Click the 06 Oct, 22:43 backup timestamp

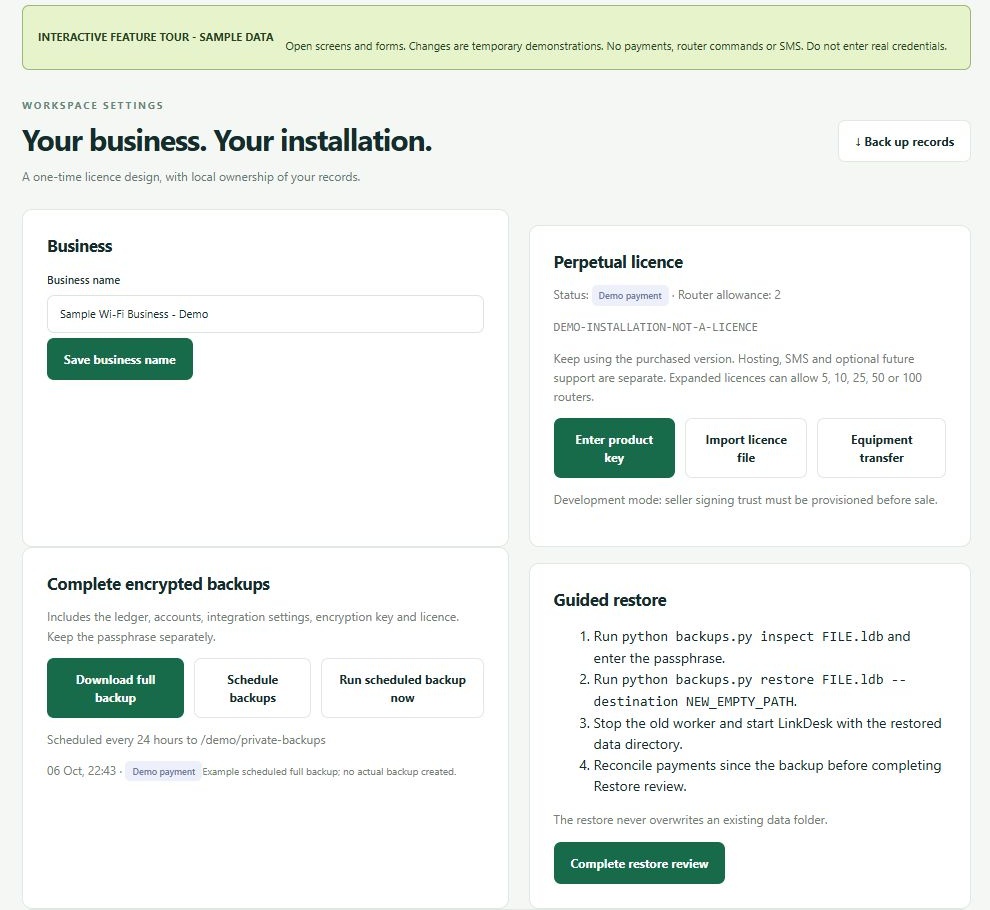pyautogui.click(x=81, y=771)
